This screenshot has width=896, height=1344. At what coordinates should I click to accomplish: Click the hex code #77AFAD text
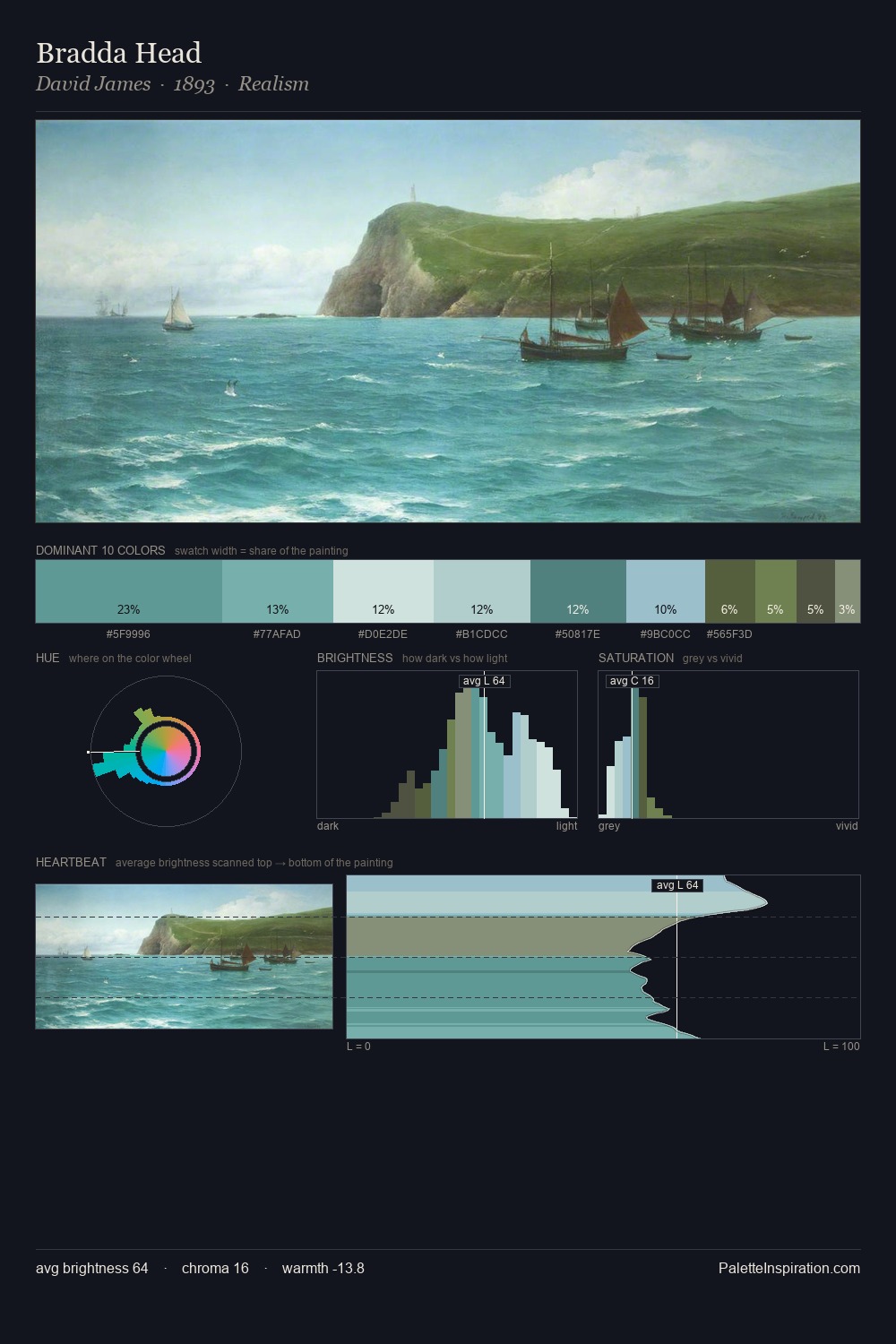[277, 633]
